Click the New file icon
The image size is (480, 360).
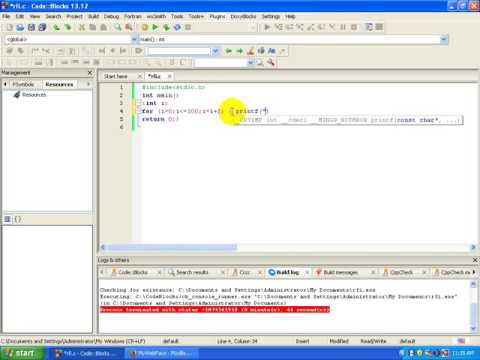pyautogui.click(x=9, y=27)
